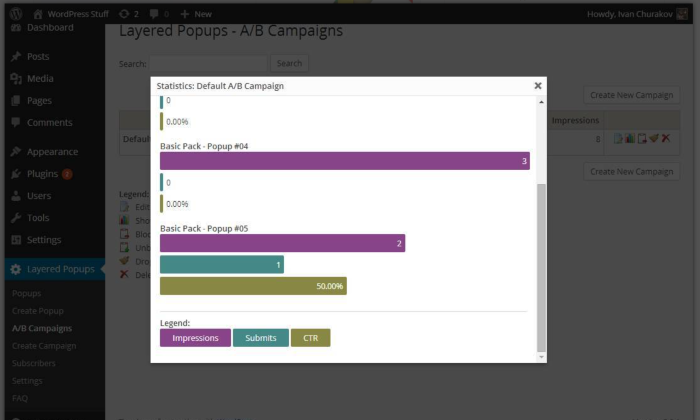Click the WordPress logo icon

coord(16,14)
